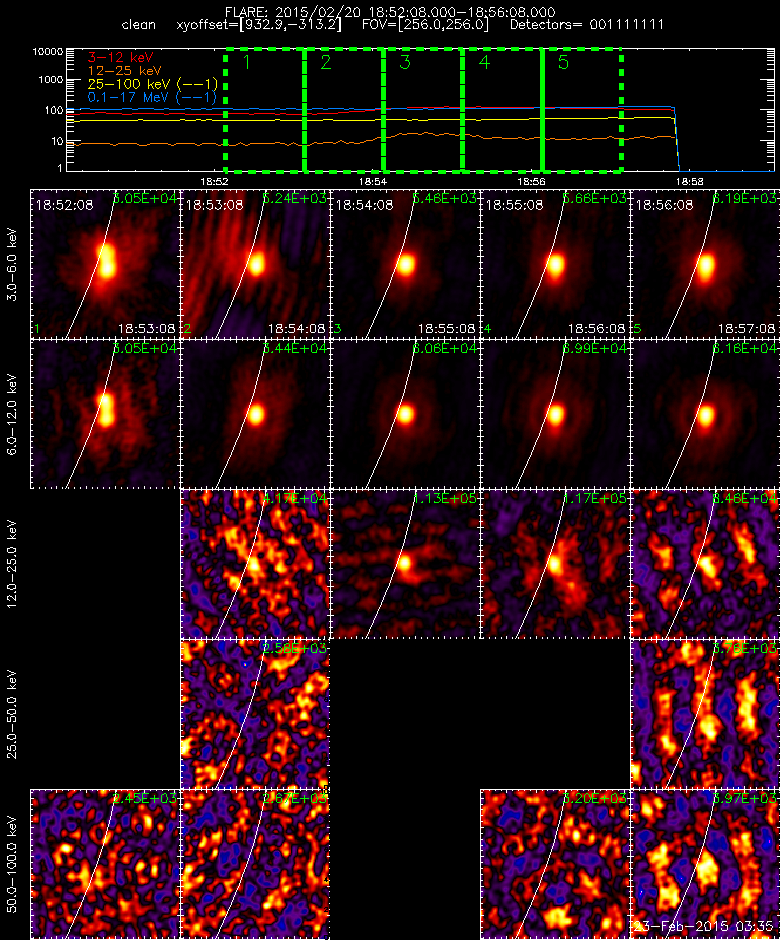780x940 pixels.
Task: Select interval 1 in the light curve
Action: click(x=265, y=110)
